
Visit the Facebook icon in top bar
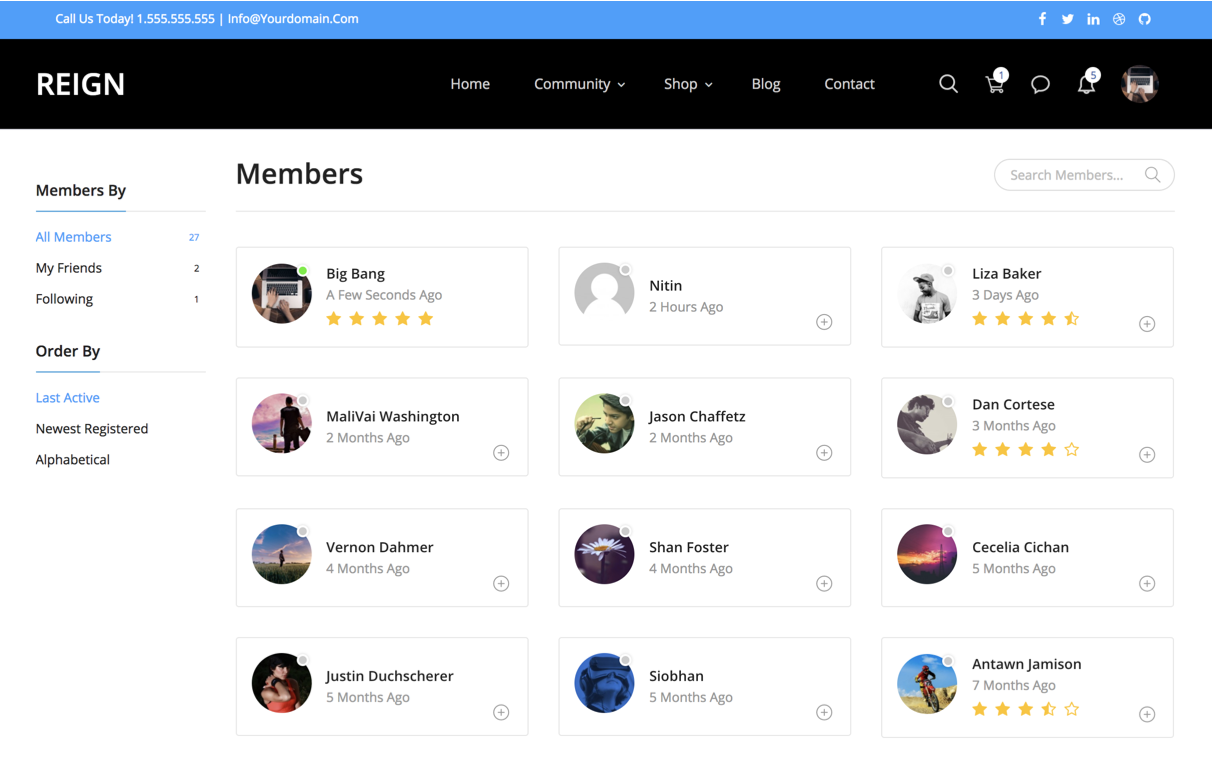pos(1042,19)
